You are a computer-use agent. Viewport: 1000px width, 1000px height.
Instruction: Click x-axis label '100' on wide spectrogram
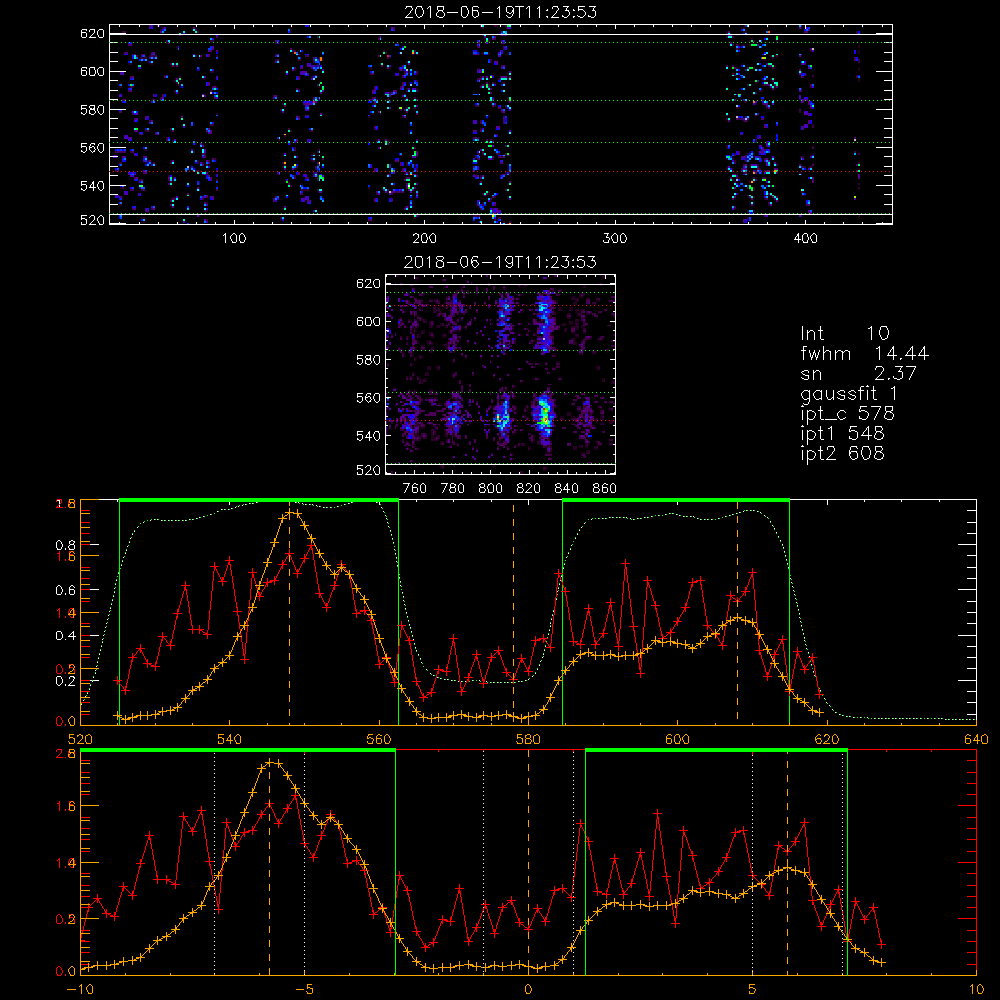(x=234, y=239)
